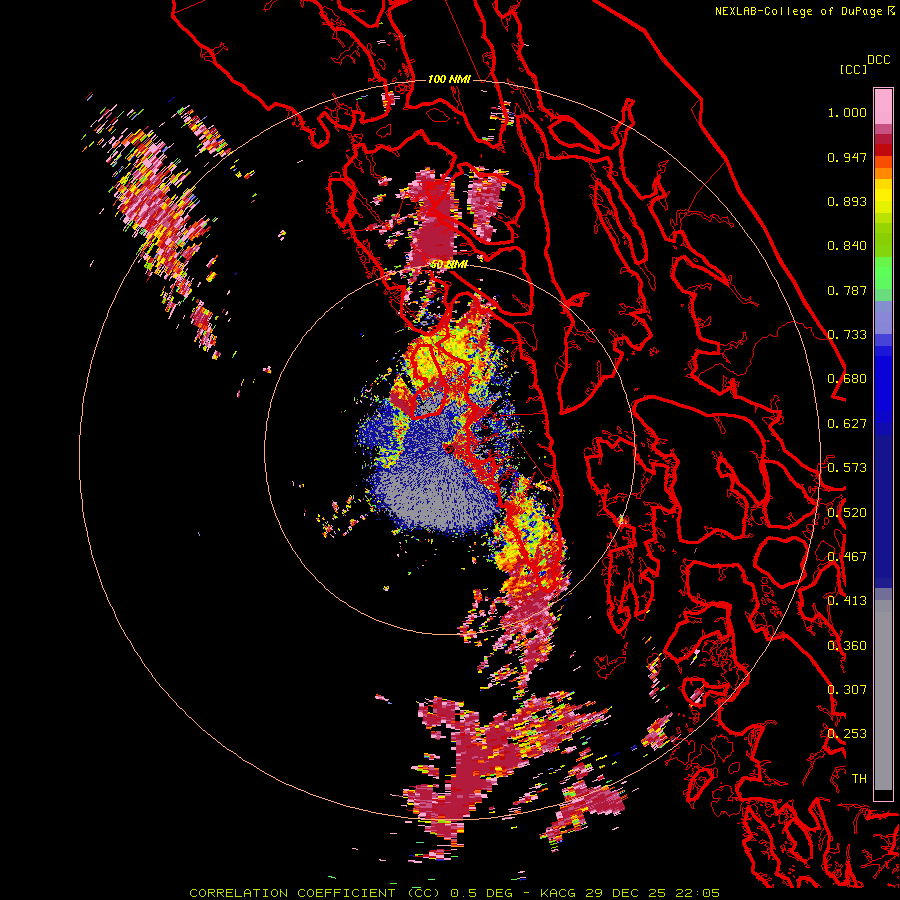Click the 100 NMI range ring label
This screenshot has height=900, width=900.
click(449, 79)
